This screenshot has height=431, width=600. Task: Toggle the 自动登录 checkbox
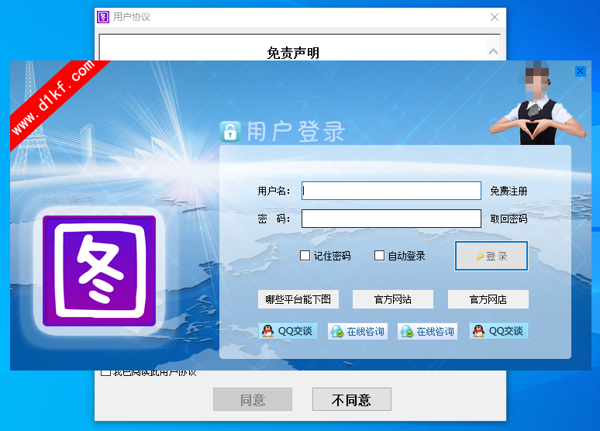click(x=380, y=256)
